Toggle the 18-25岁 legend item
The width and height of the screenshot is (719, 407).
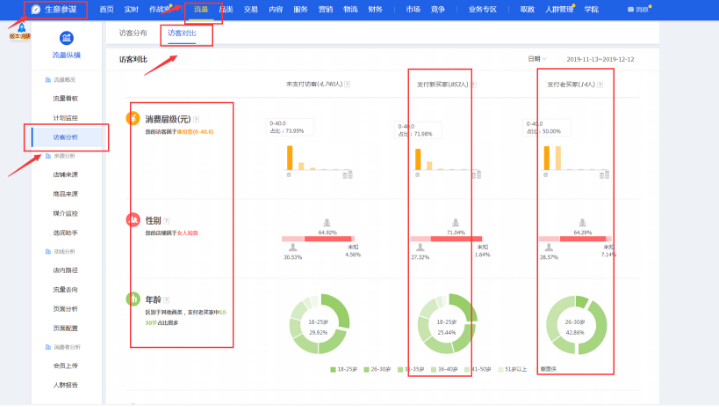click(x=345, y=369)
